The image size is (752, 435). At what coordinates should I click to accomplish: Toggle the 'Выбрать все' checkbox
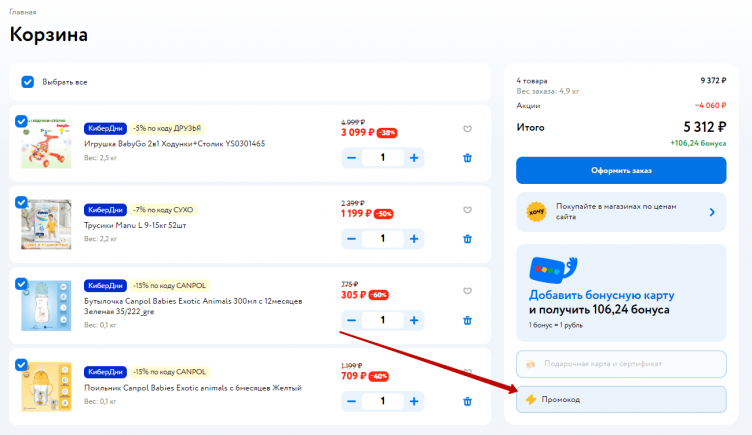(28, 81)
